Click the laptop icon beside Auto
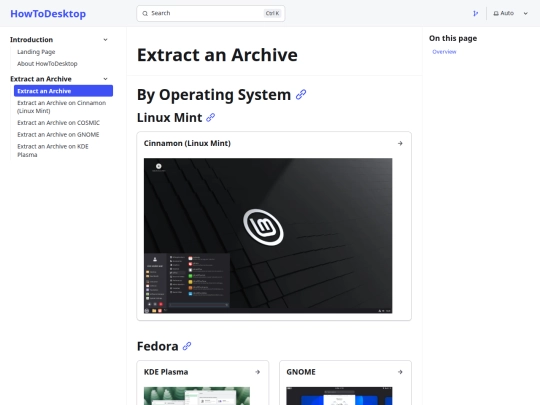 [x=496, y=13]
